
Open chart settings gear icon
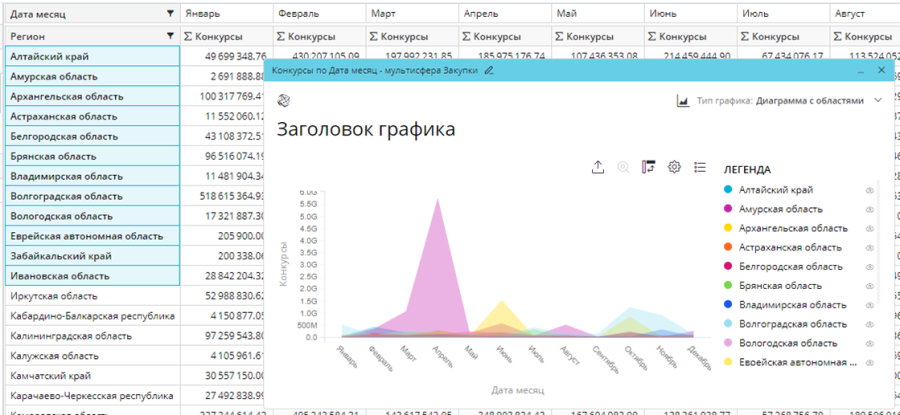coord(674,167)
